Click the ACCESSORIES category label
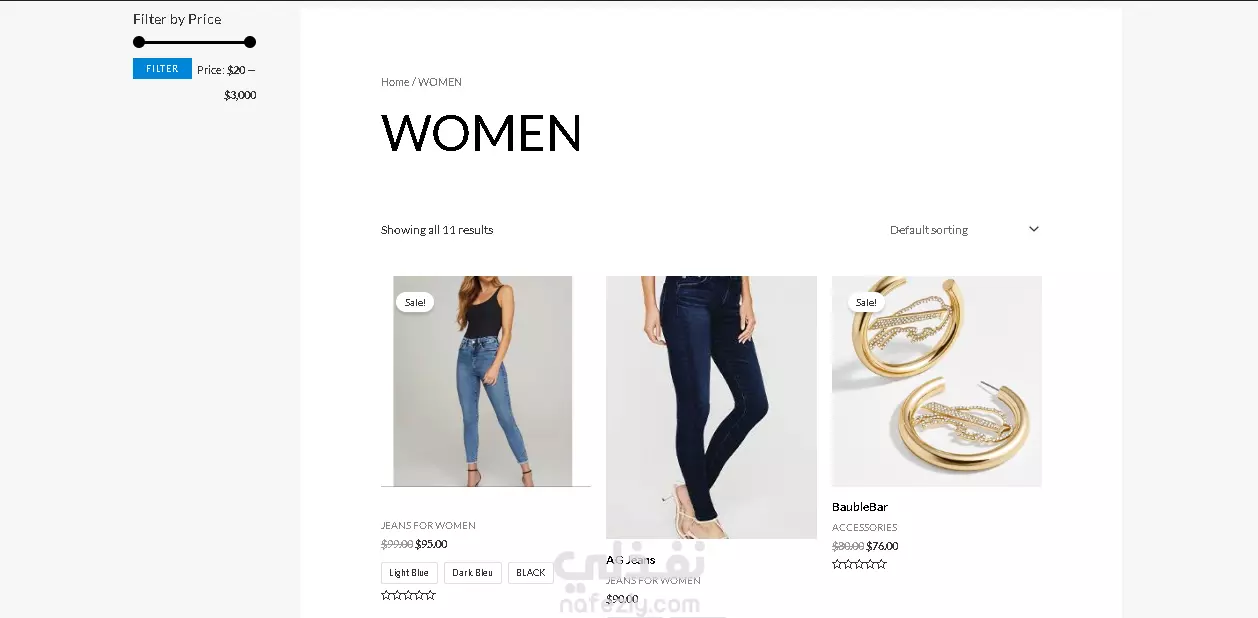The height and width of the screenshot is (618, 1258). [x=865, y=527]
